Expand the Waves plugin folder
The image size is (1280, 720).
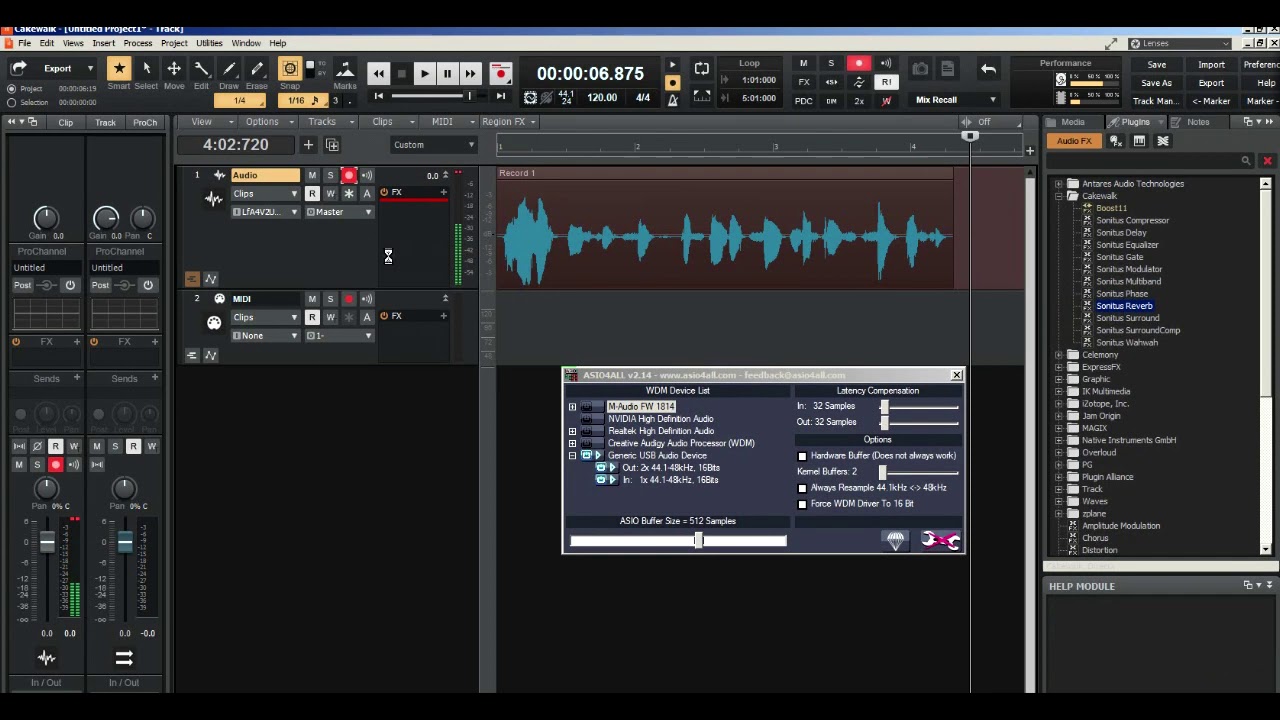1059,502
